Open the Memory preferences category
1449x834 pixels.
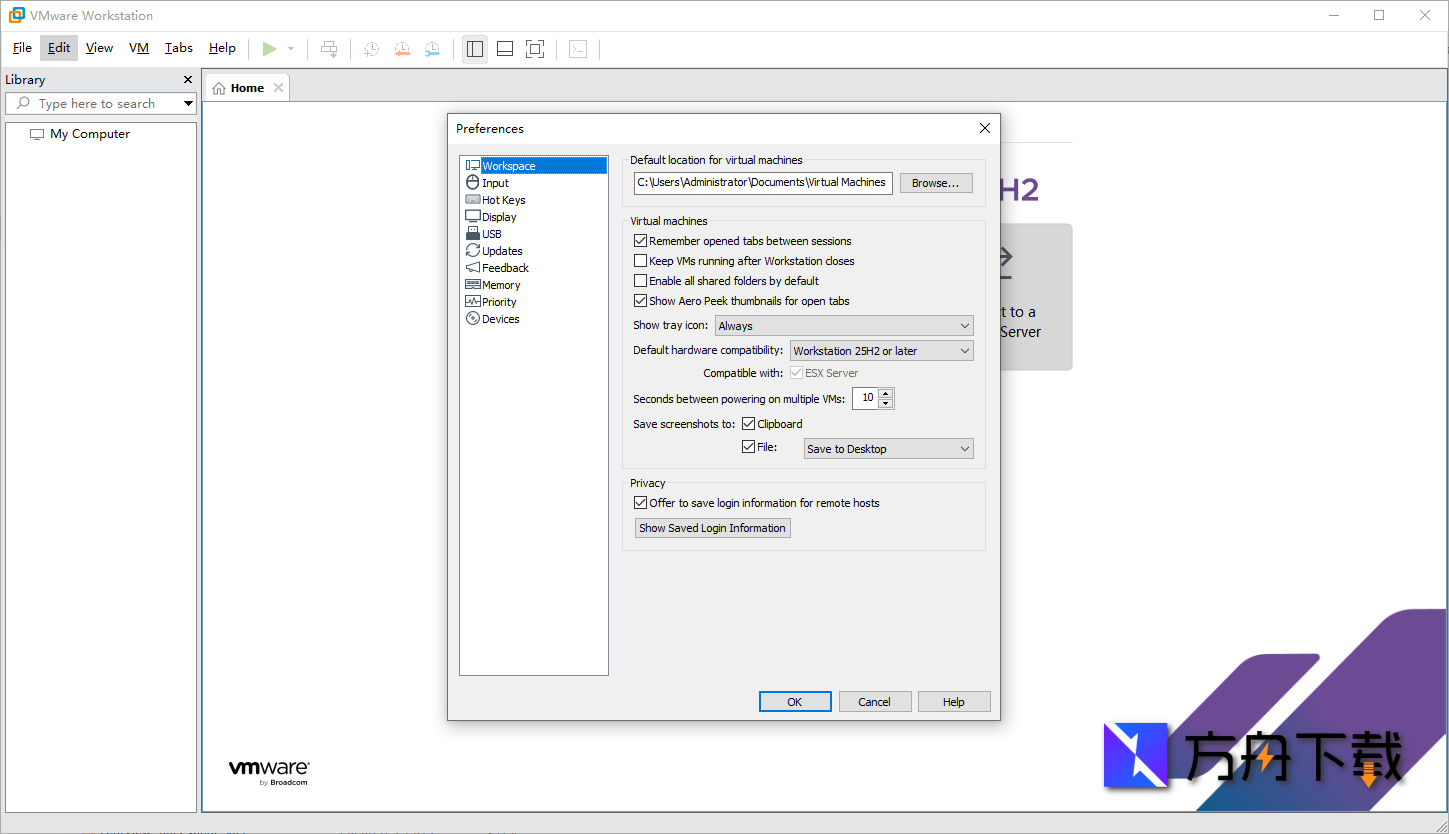(x=500, y=284)
